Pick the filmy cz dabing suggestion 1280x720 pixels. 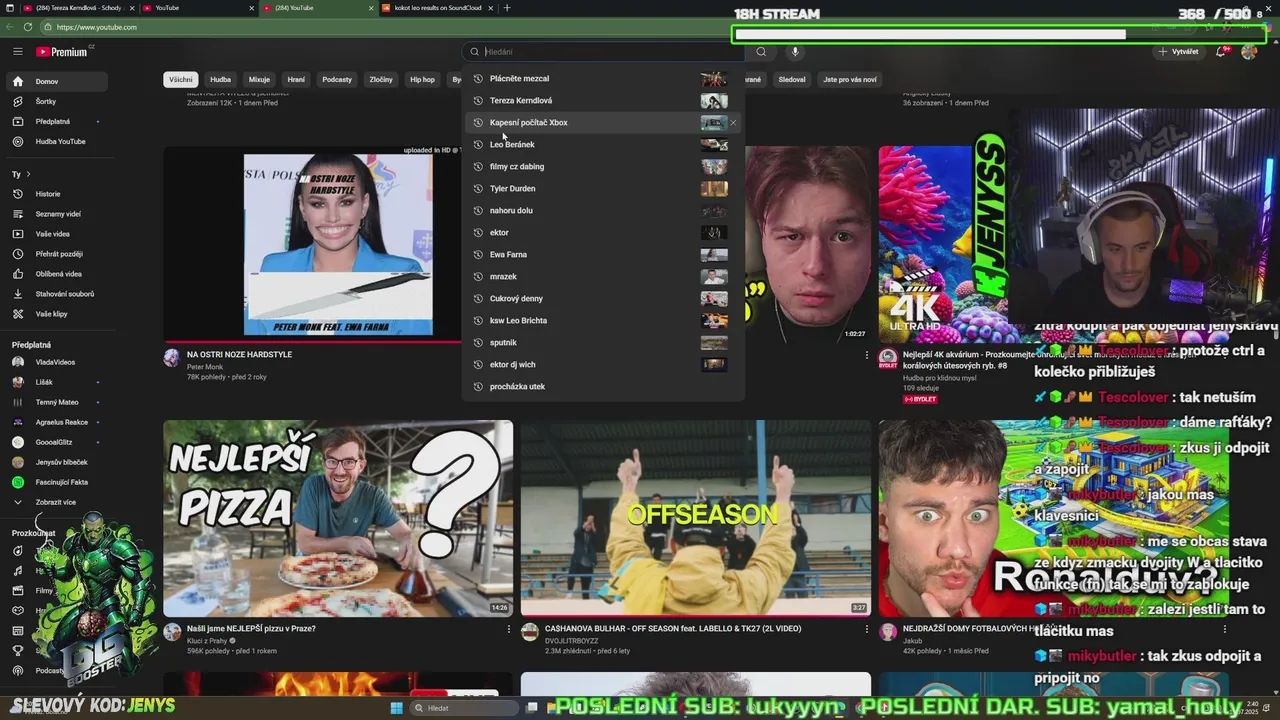pyautogui.click(x=605, y=167)
